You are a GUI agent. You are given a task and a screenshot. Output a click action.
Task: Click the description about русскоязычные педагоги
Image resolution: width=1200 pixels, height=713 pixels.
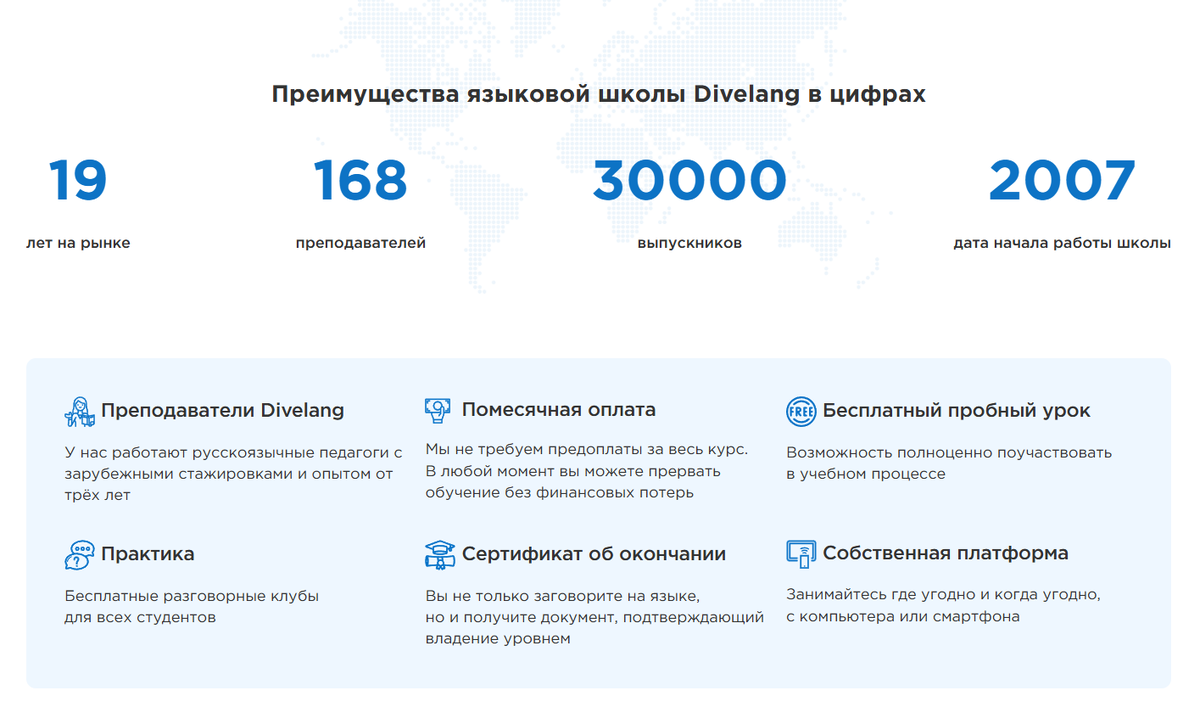click(233, 473)
